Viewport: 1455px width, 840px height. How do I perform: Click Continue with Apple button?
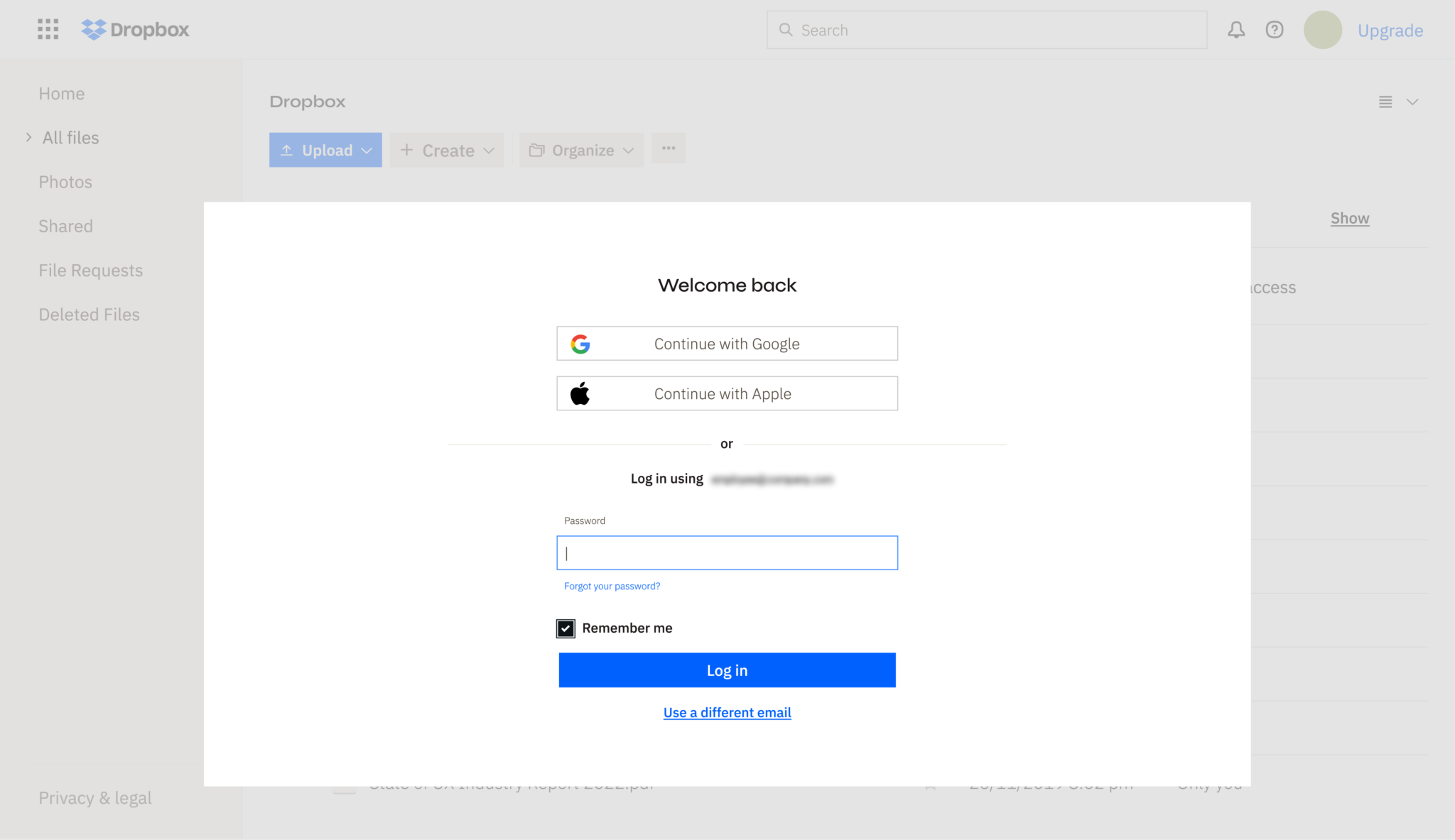[727, 393]
